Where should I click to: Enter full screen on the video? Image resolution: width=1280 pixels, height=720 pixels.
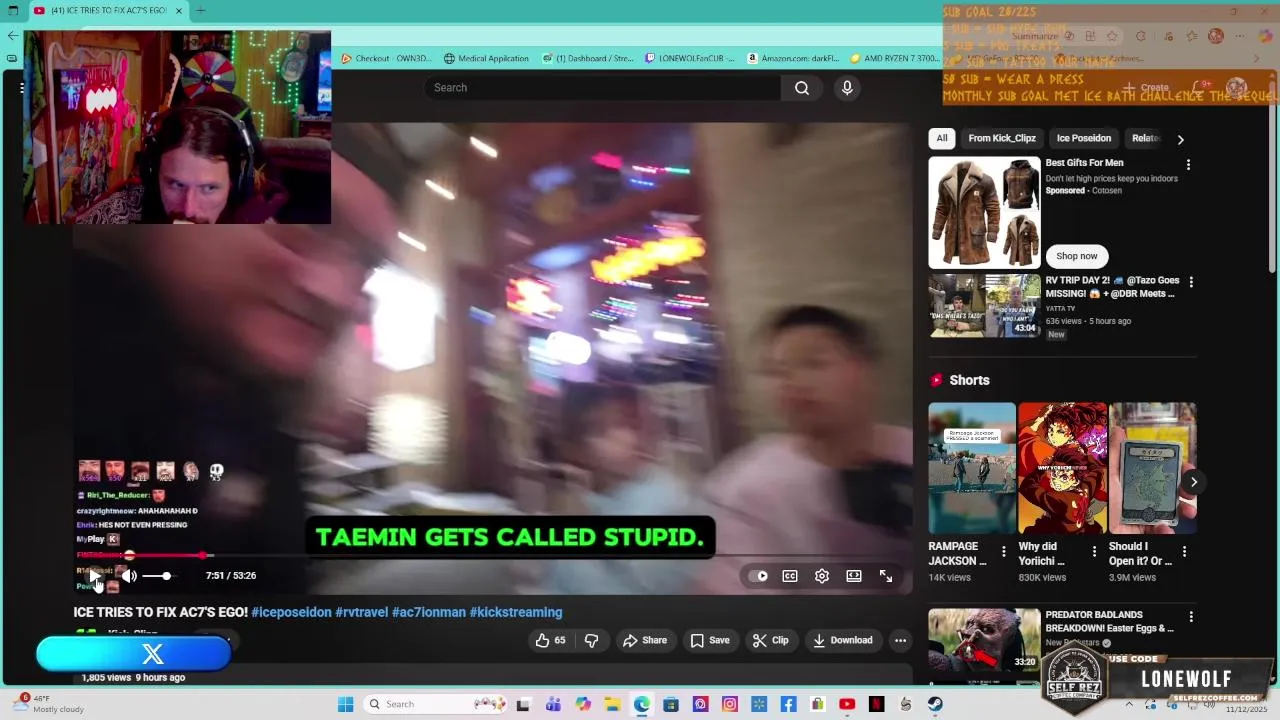click(886, 576)
